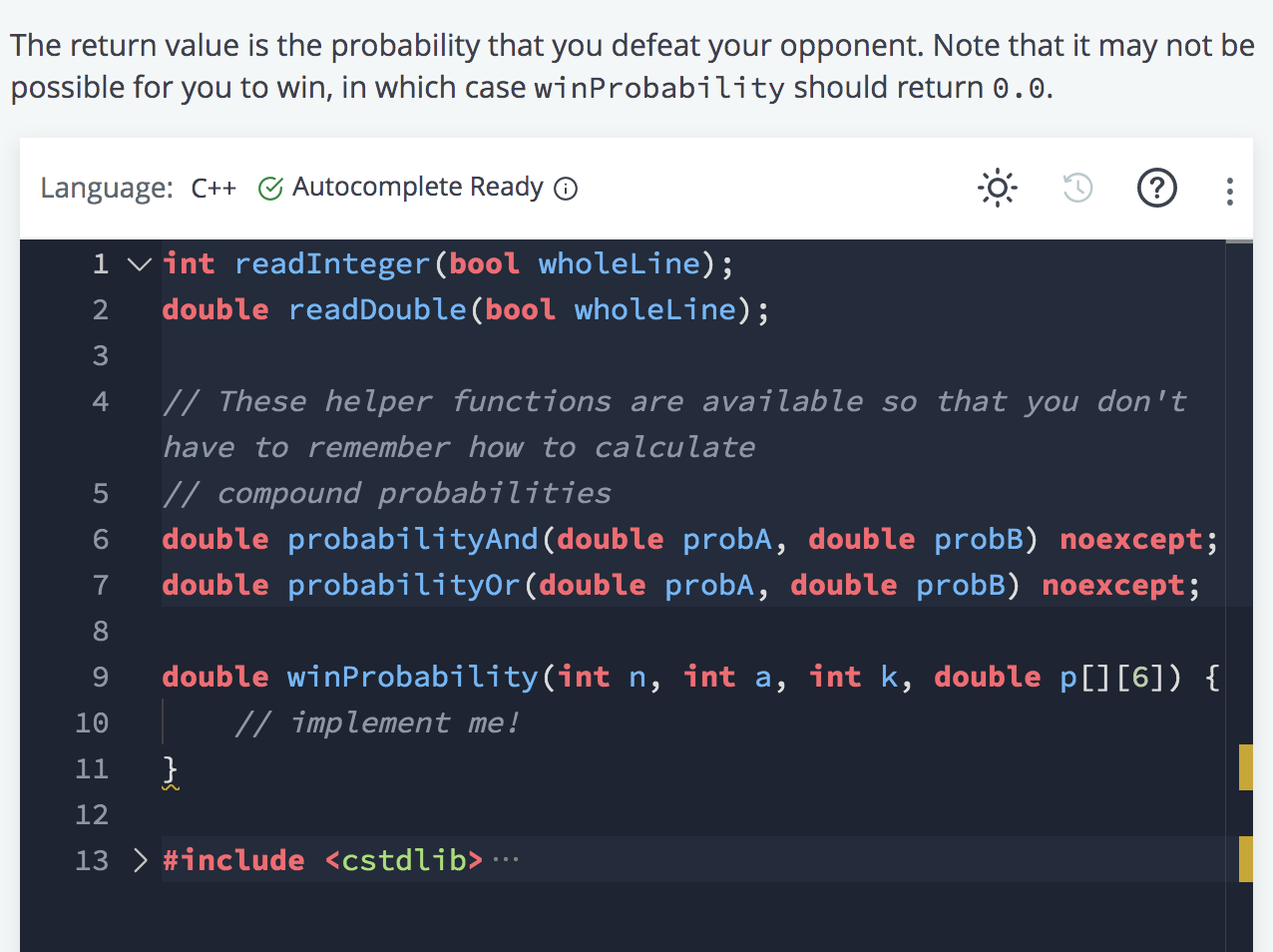Viewport: 1273px width, 952px height.
Task: Place cursor on the 'implement me!' comment line
Action: 377,722
